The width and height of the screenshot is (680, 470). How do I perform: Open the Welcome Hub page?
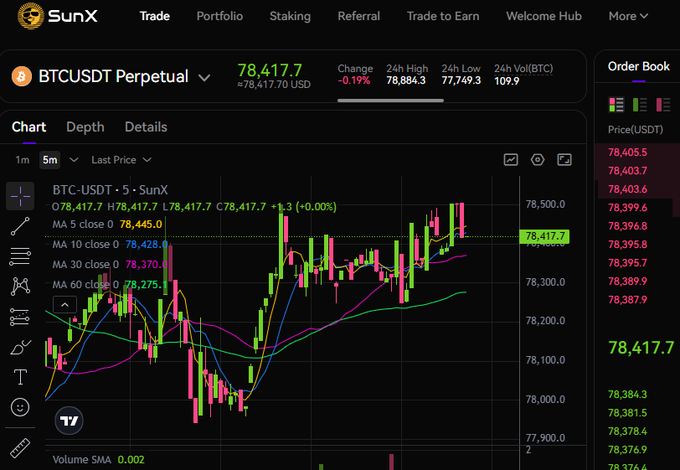click(544, 16)
